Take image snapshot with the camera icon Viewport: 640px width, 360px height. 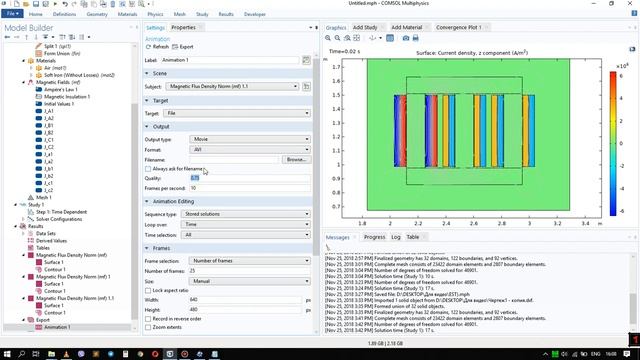click(x=406, y=38)
